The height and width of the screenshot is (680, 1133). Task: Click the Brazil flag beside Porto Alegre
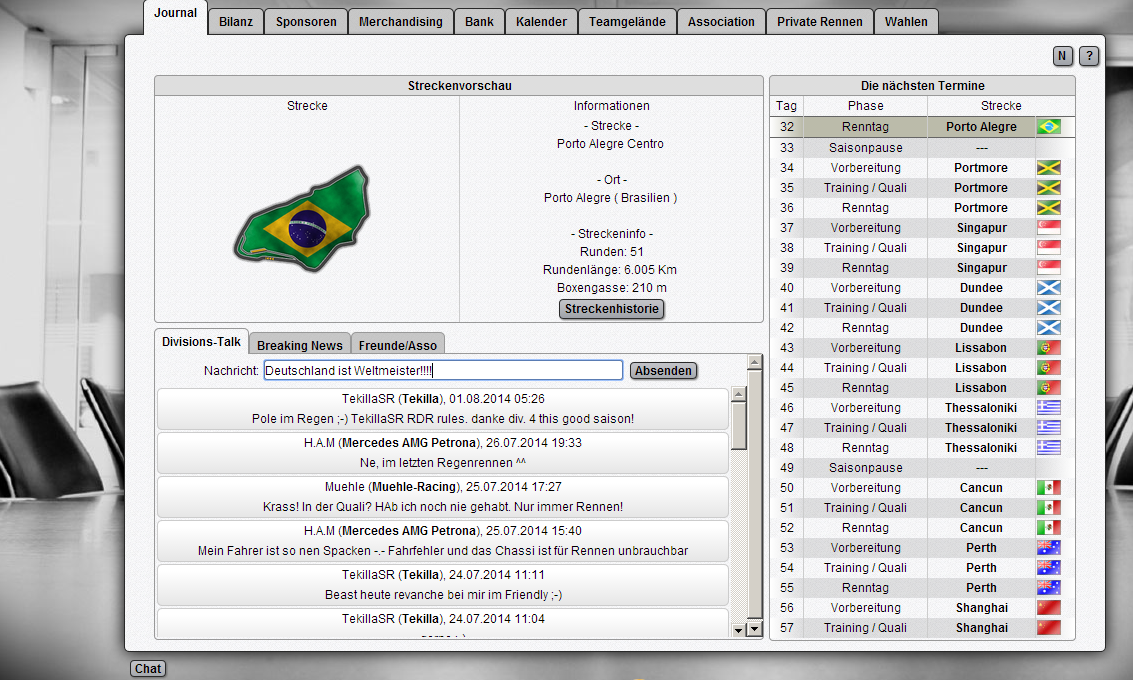1049,127
